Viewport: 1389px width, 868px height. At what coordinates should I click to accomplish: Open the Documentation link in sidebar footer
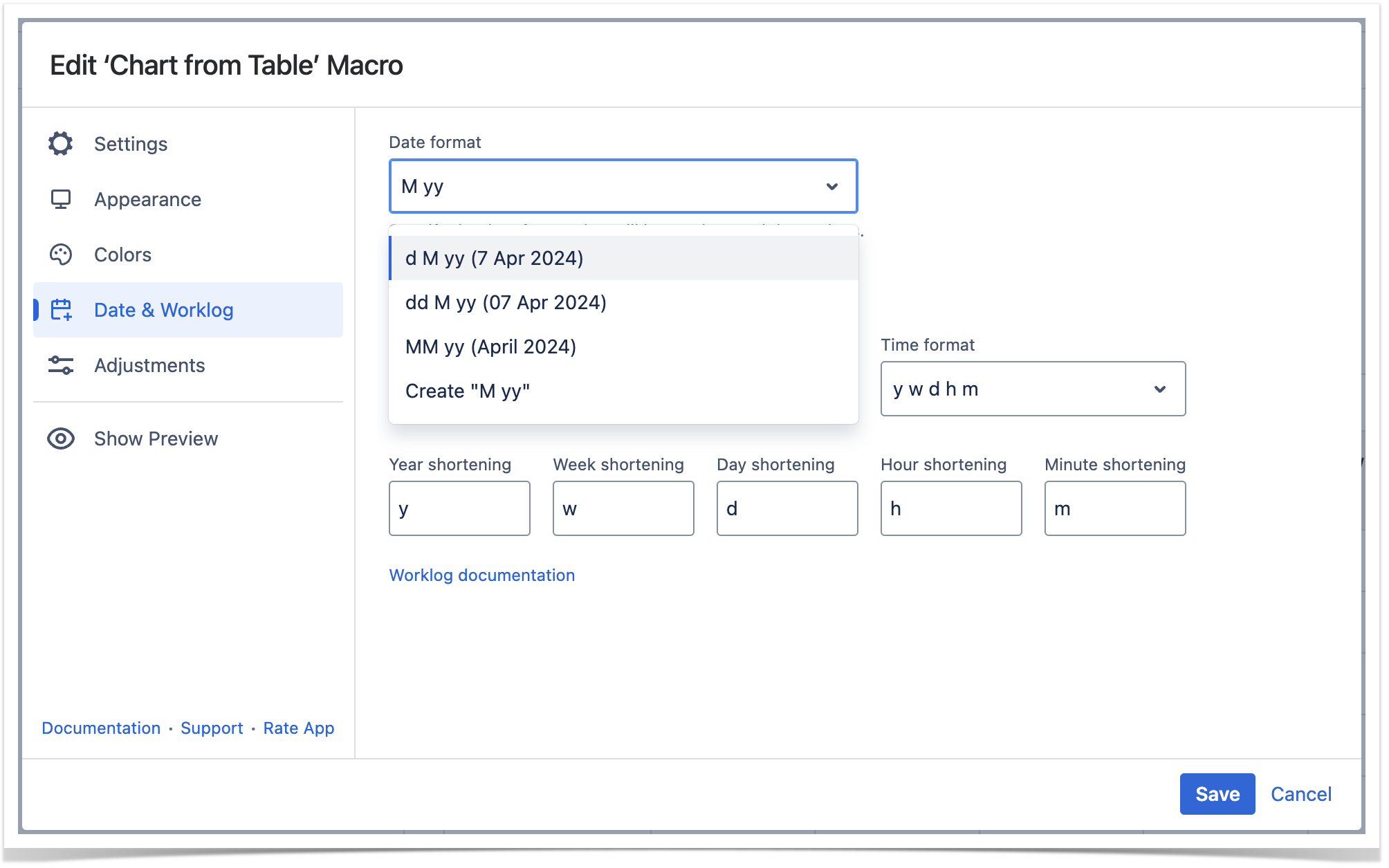(x=101, y=728)
